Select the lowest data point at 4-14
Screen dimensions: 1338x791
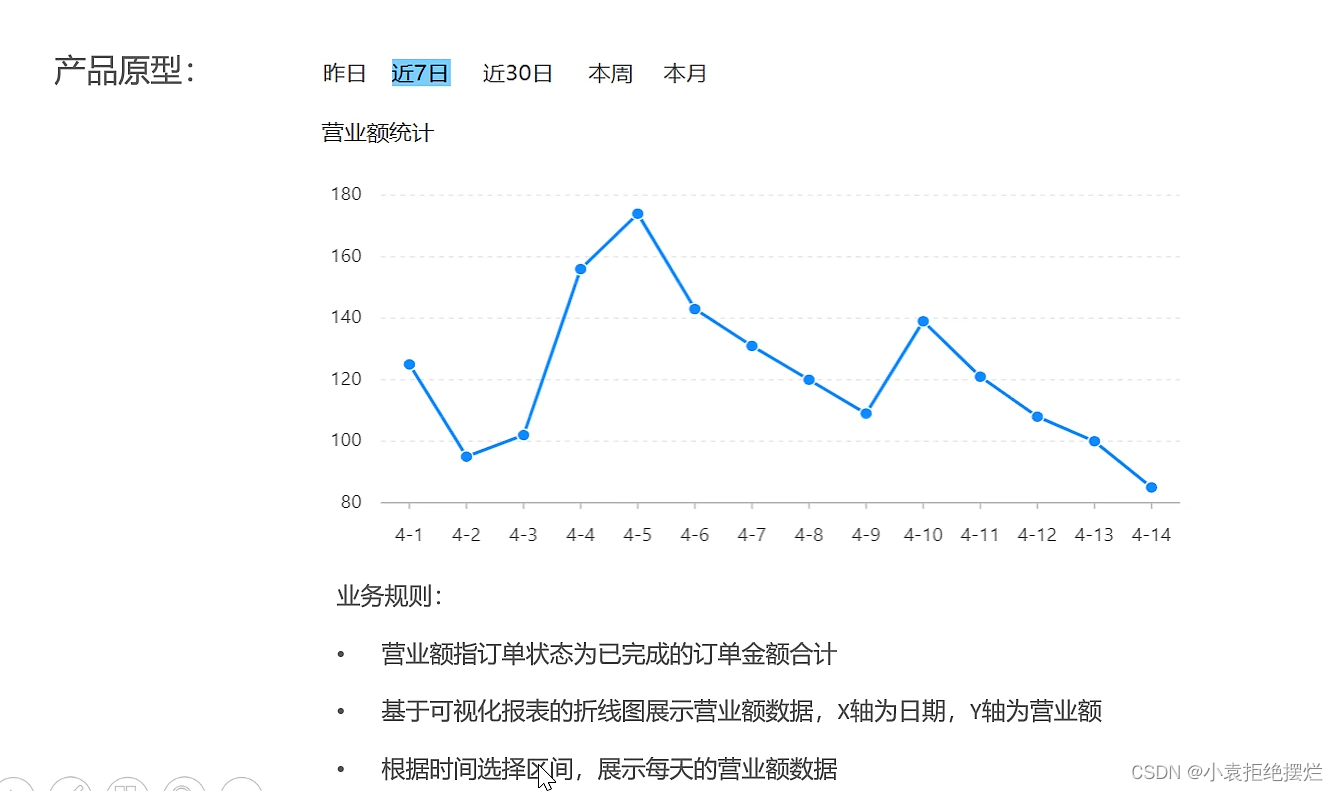(1151, 485)
